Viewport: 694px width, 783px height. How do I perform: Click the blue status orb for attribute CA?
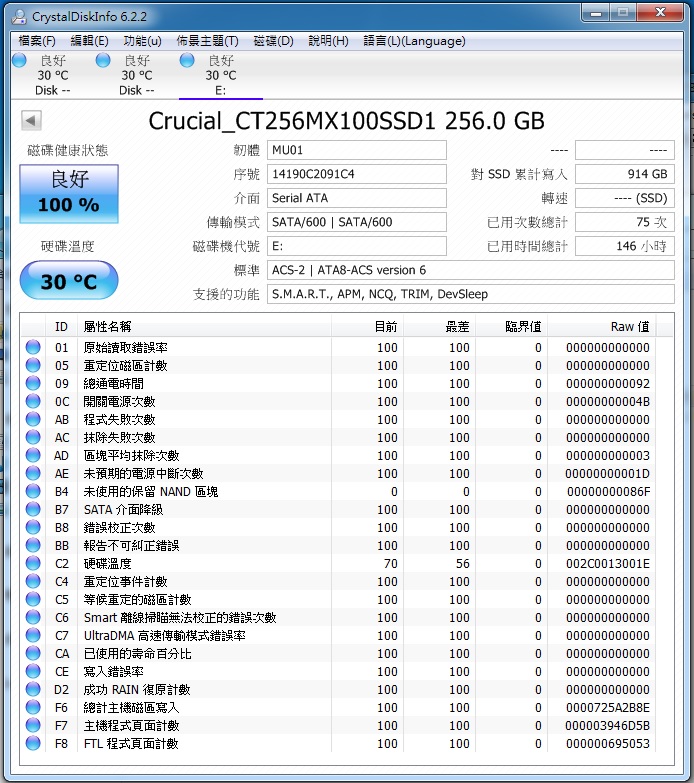(x=33, y=653)
